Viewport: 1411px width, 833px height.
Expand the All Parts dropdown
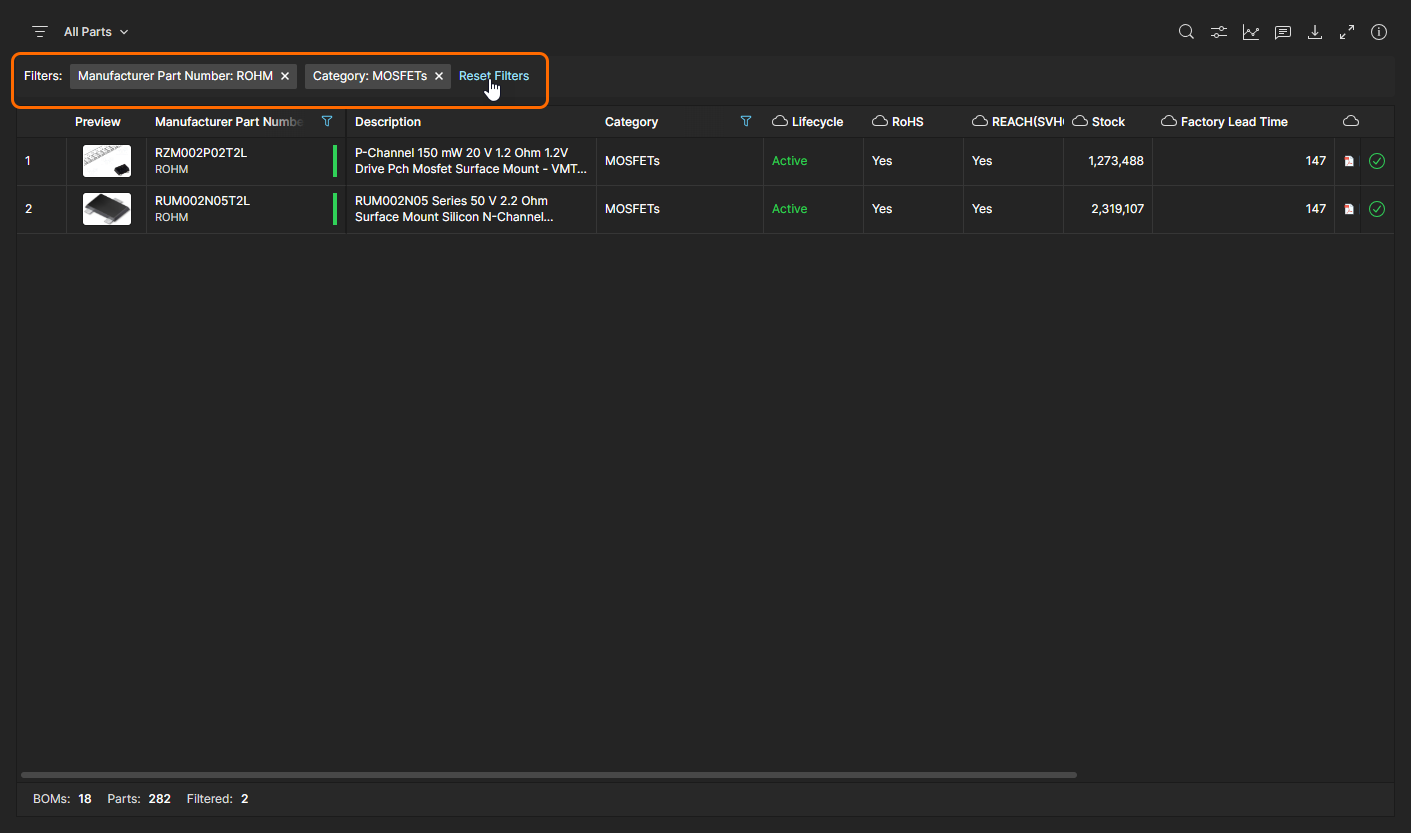coord(96,32)
